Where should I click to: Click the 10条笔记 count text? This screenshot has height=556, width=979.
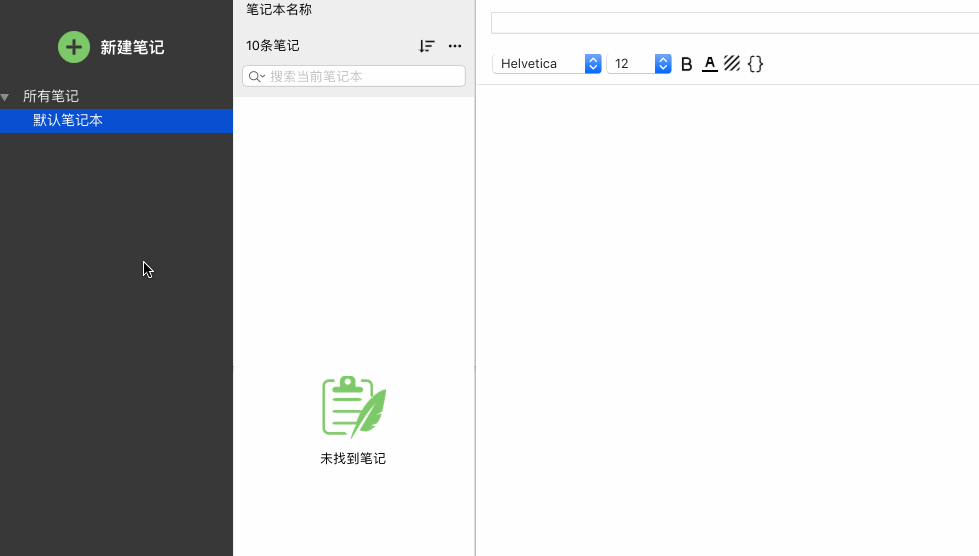pyautogui.click(x=273, y=46)
